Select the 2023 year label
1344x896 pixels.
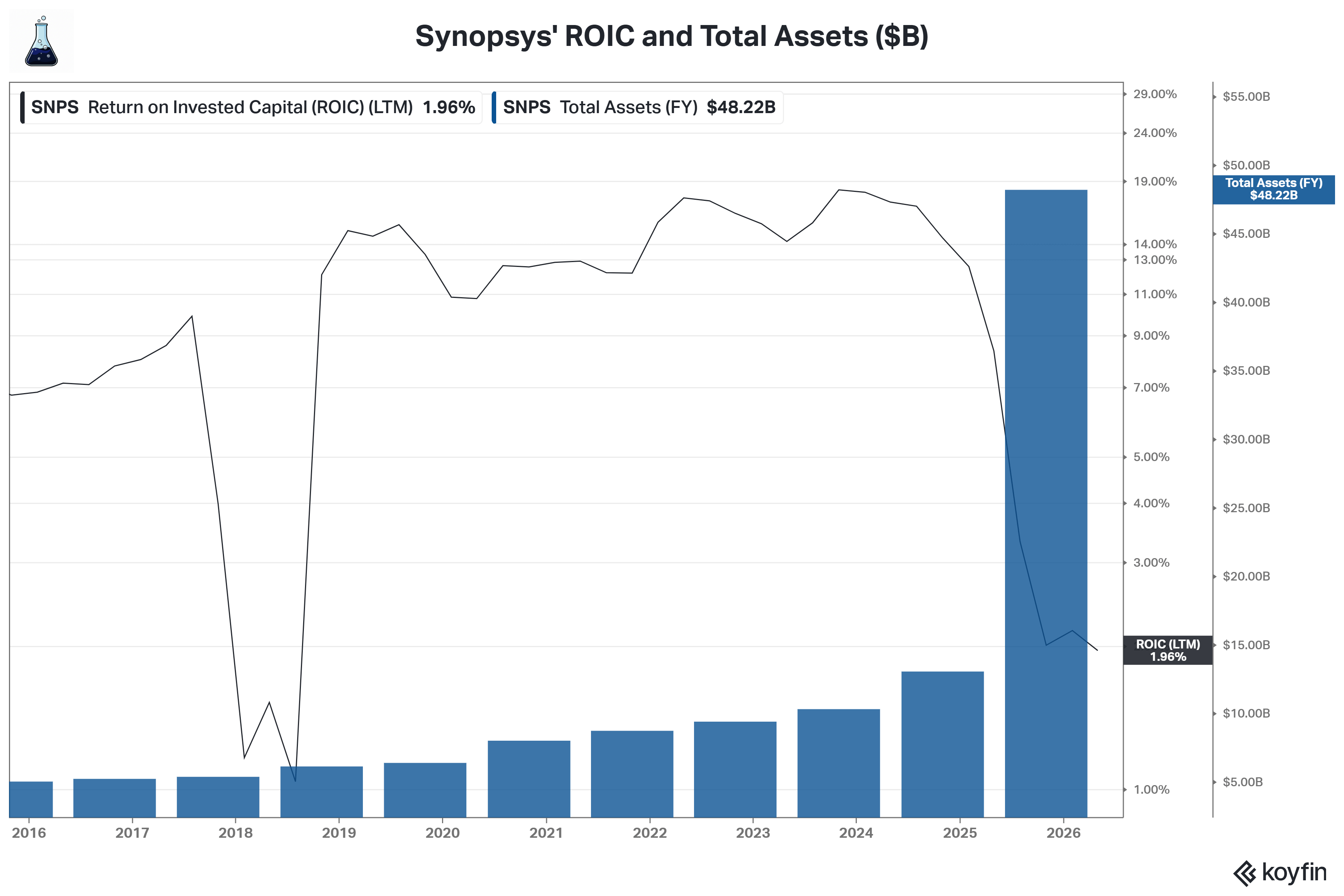(x=753, y=833)
